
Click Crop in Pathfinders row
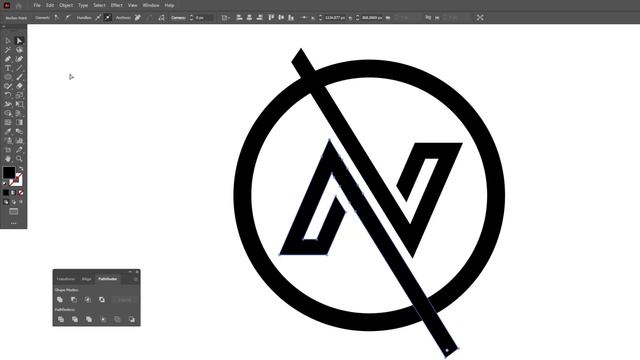103,319
